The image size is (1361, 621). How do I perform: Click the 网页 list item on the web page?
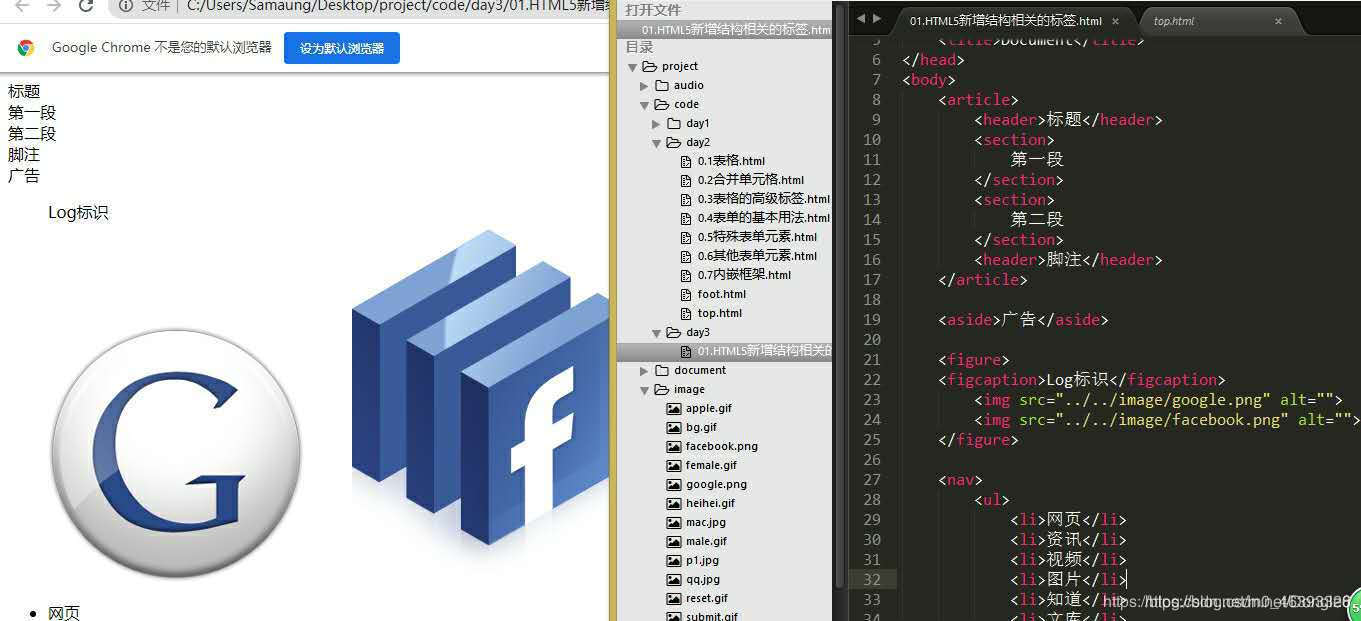coord(64,613)
